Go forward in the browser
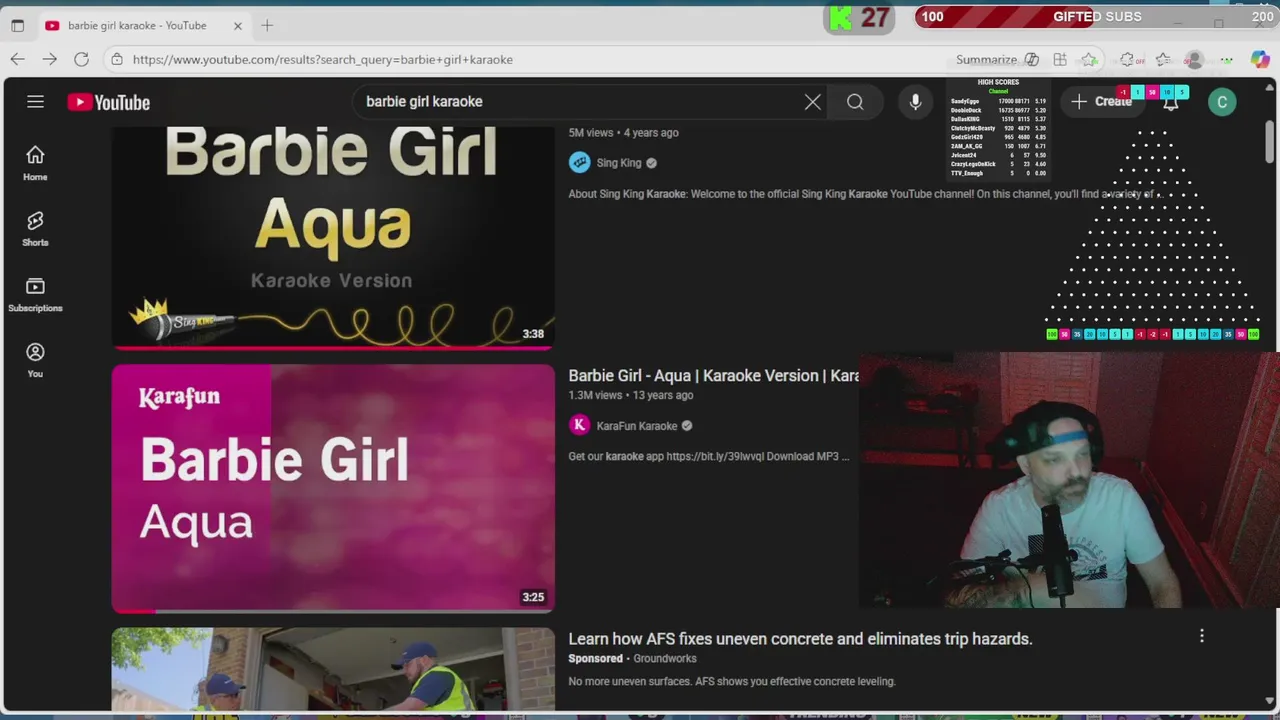The height and width of the screenshot is (720, 1280). (x=49, y=59)
